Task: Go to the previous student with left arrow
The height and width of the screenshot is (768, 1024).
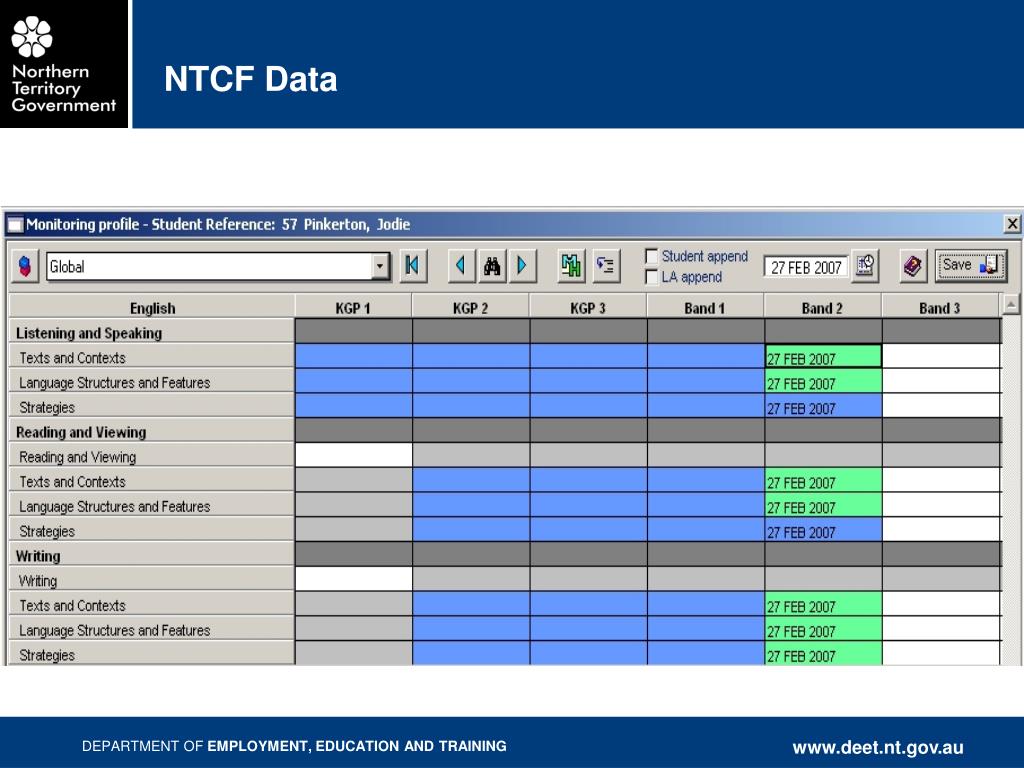Action: pos(461,266)
